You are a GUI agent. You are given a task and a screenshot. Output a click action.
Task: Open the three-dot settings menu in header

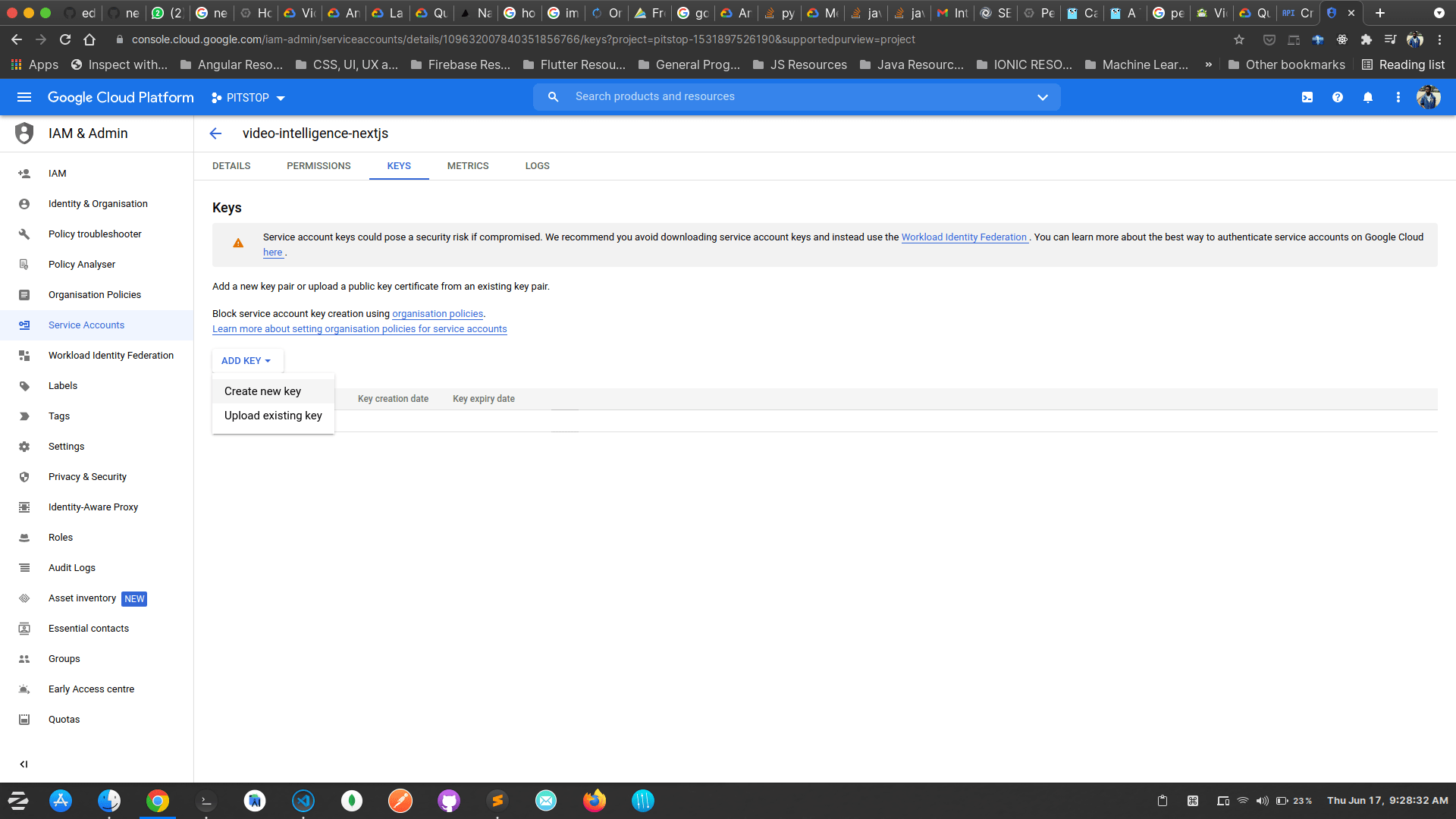tap(1398, 97)
